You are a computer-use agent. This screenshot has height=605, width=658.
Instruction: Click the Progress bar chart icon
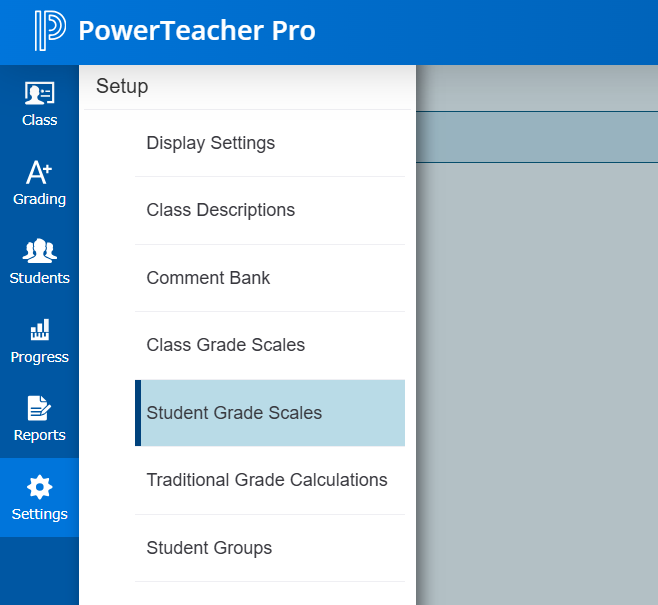point(39,330)
